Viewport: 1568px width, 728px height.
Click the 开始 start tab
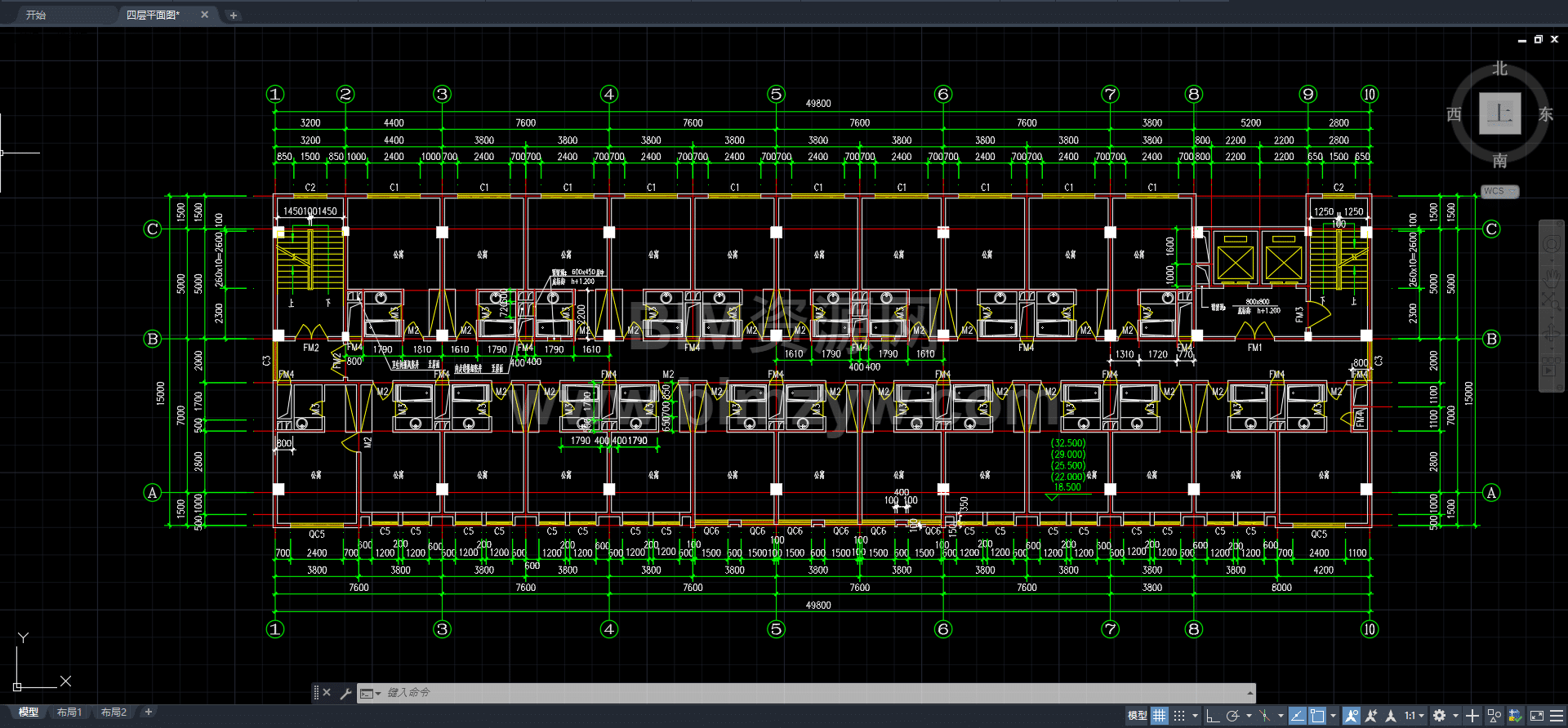click(x=36, y=15)
